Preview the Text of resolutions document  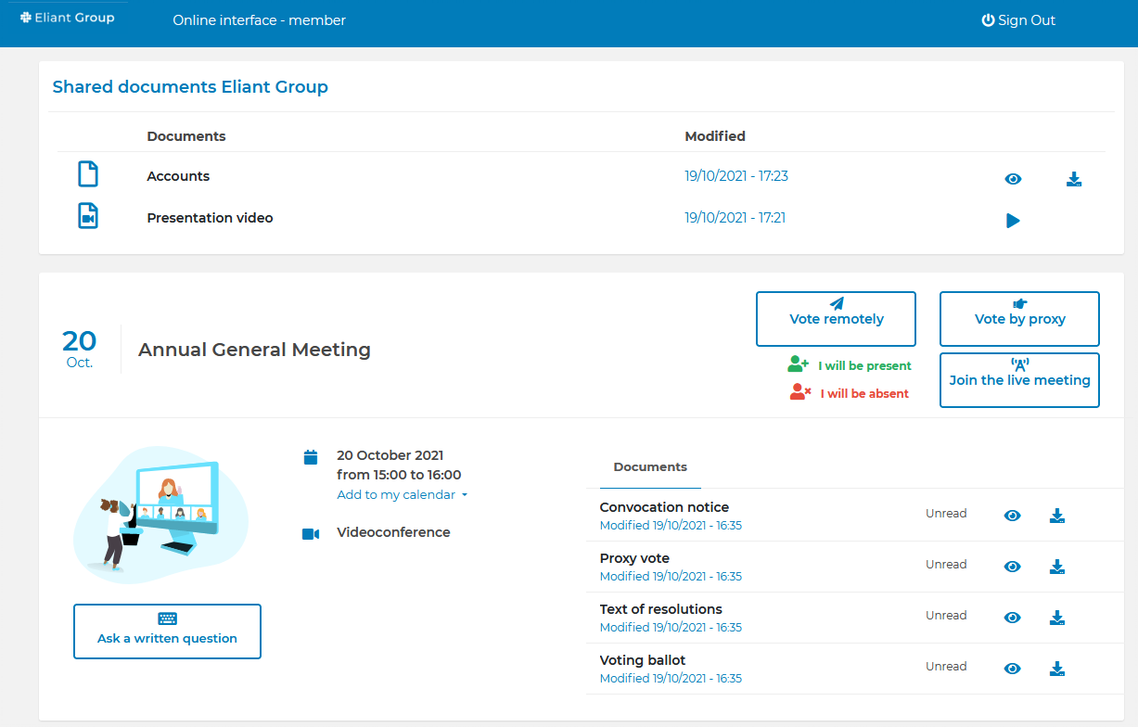pos(1012,618)
